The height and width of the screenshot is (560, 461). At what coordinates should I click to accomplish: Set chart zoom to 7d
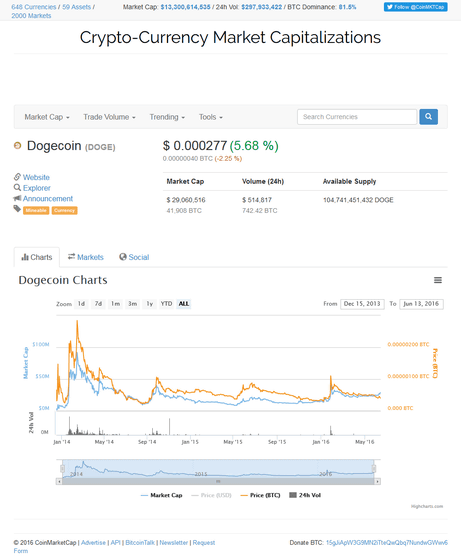[98, 304]
